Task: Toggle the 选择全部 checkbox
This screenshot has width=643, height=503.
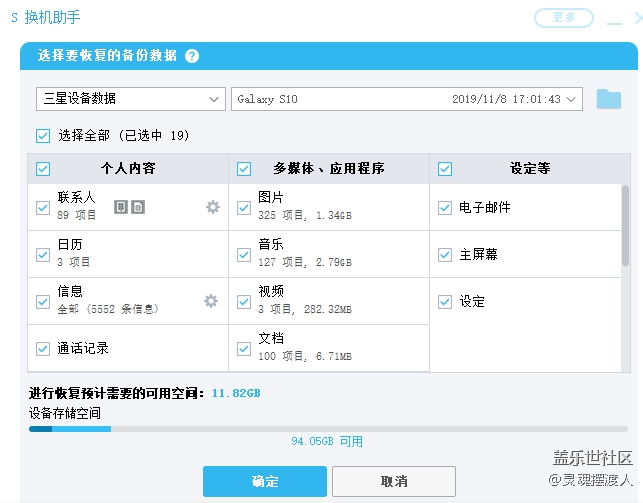Action: tap(42, 135)
